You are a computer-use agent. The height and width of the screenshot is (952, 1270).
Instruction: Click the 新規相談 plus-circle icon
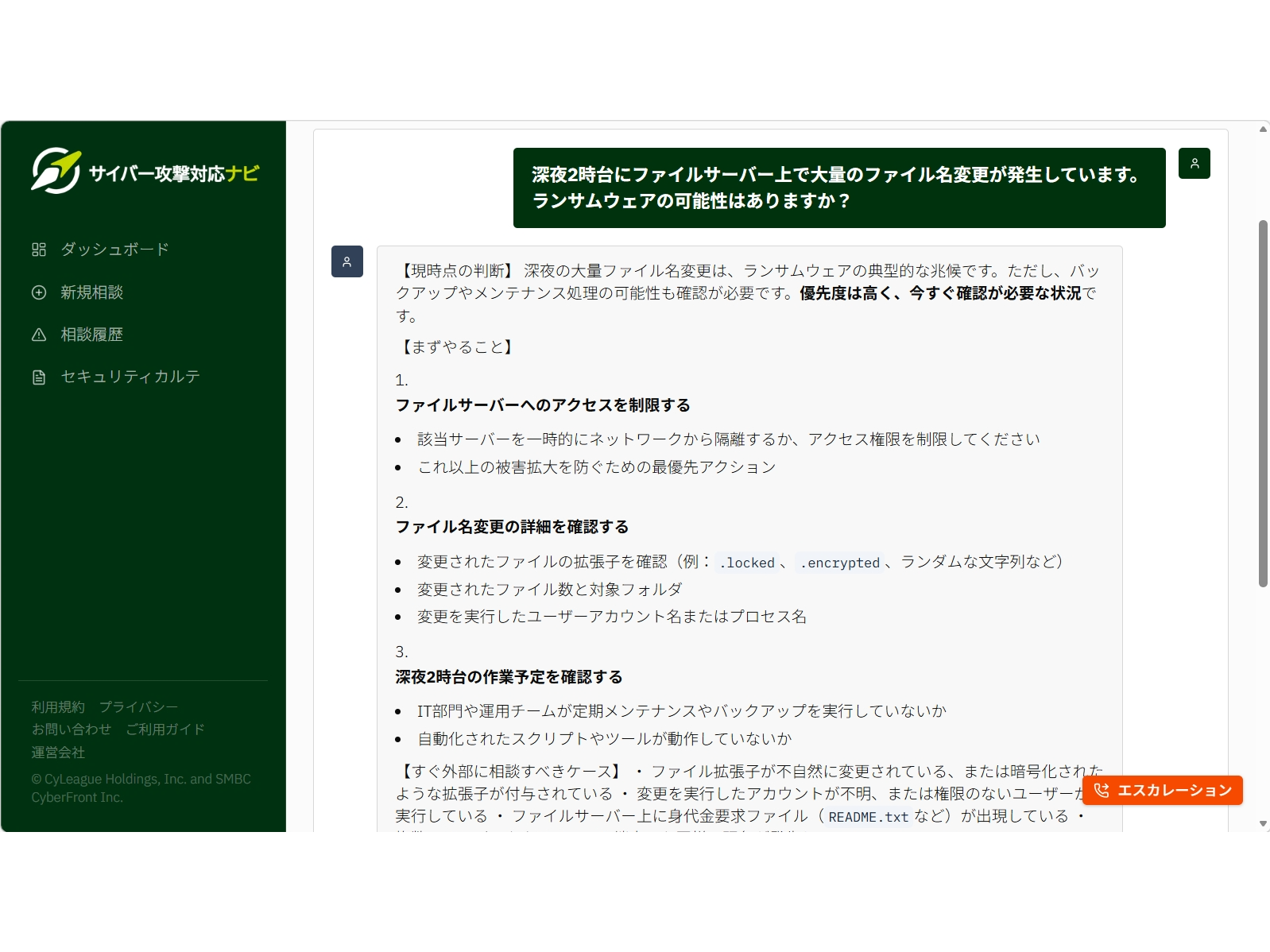tap(39, 292)
